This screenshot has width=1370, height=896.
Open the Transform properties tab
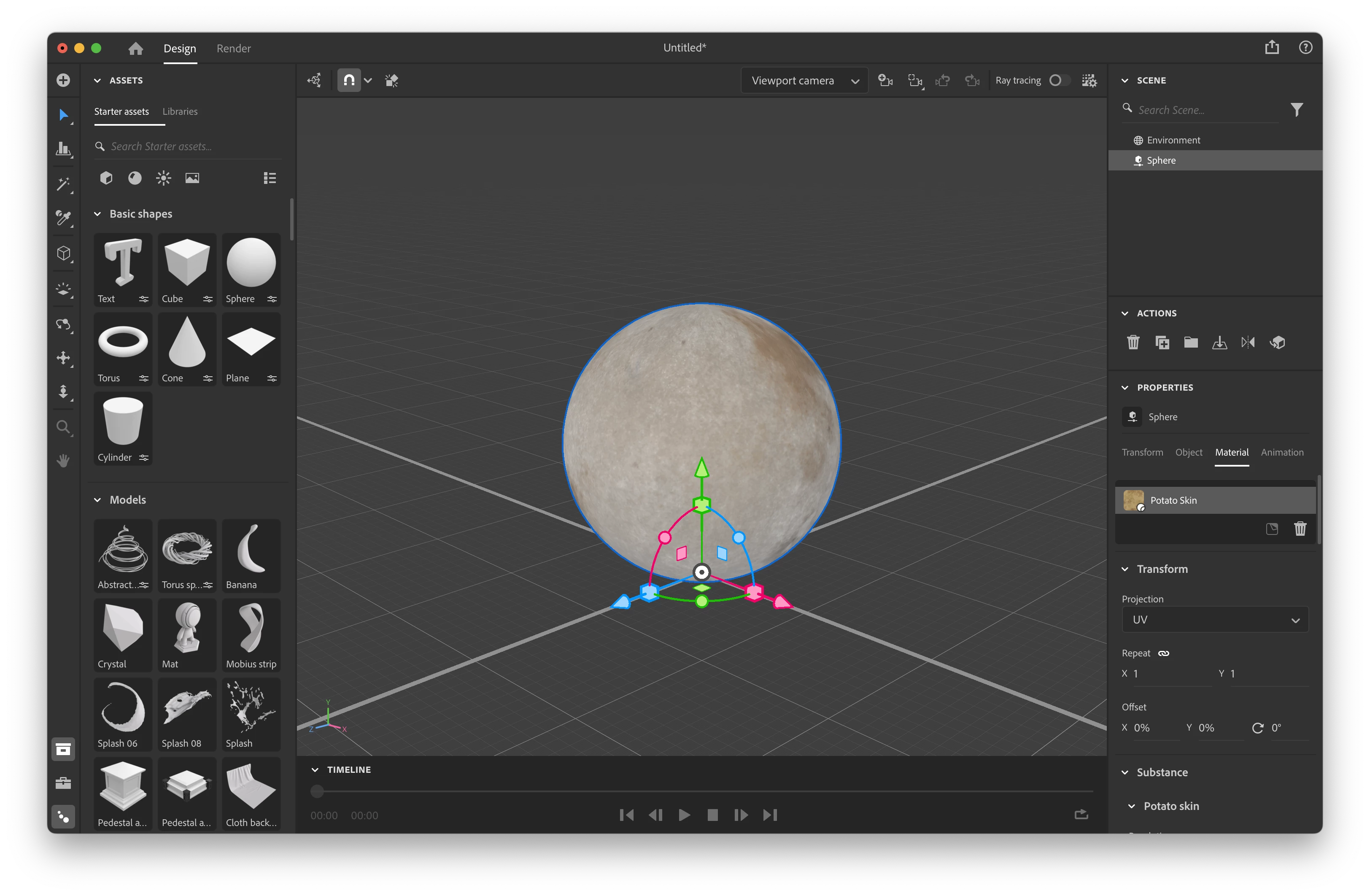tap(1142, 452)
